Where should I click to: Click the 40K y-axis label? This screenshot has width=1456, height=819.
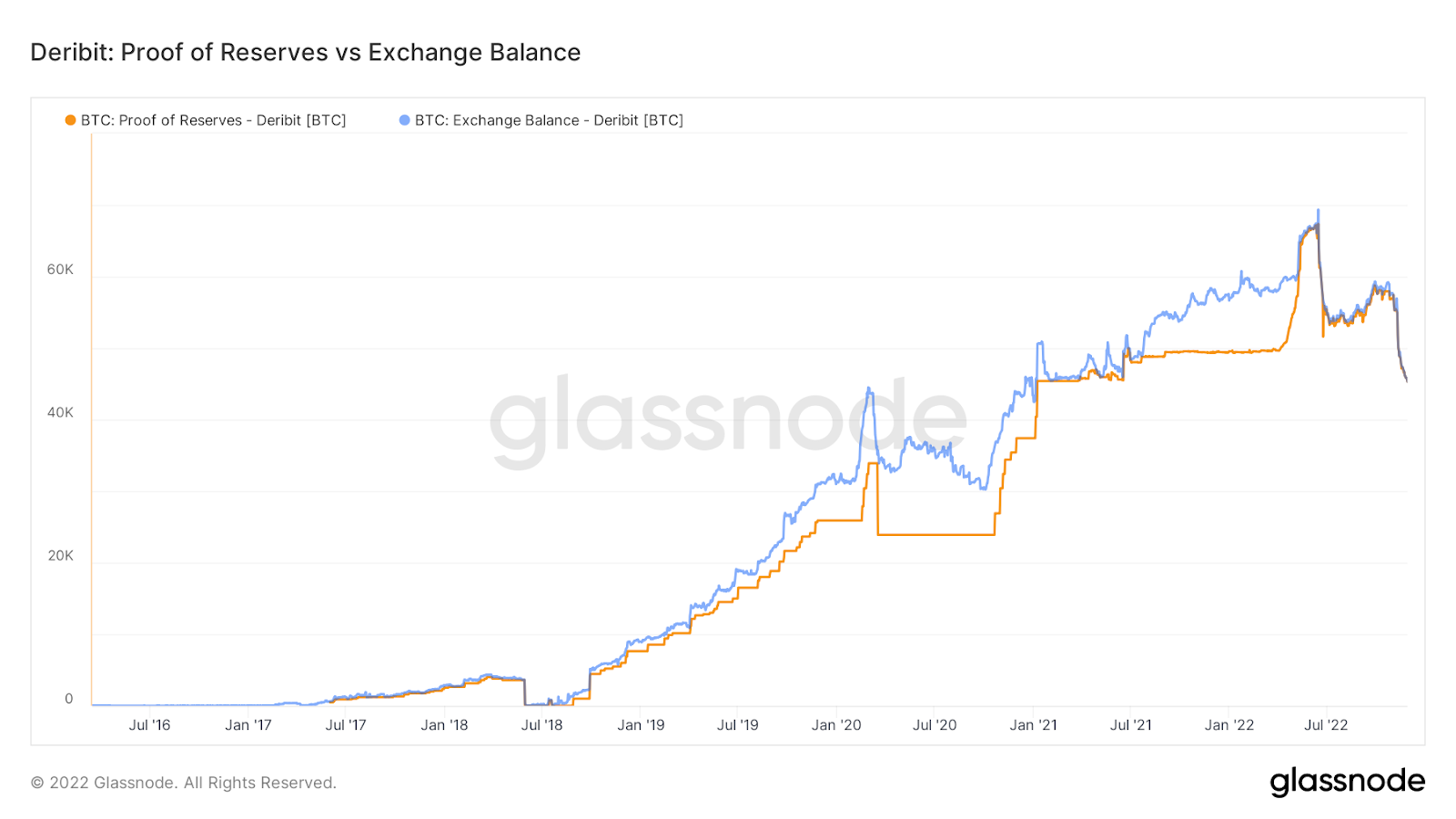(60, 412)
